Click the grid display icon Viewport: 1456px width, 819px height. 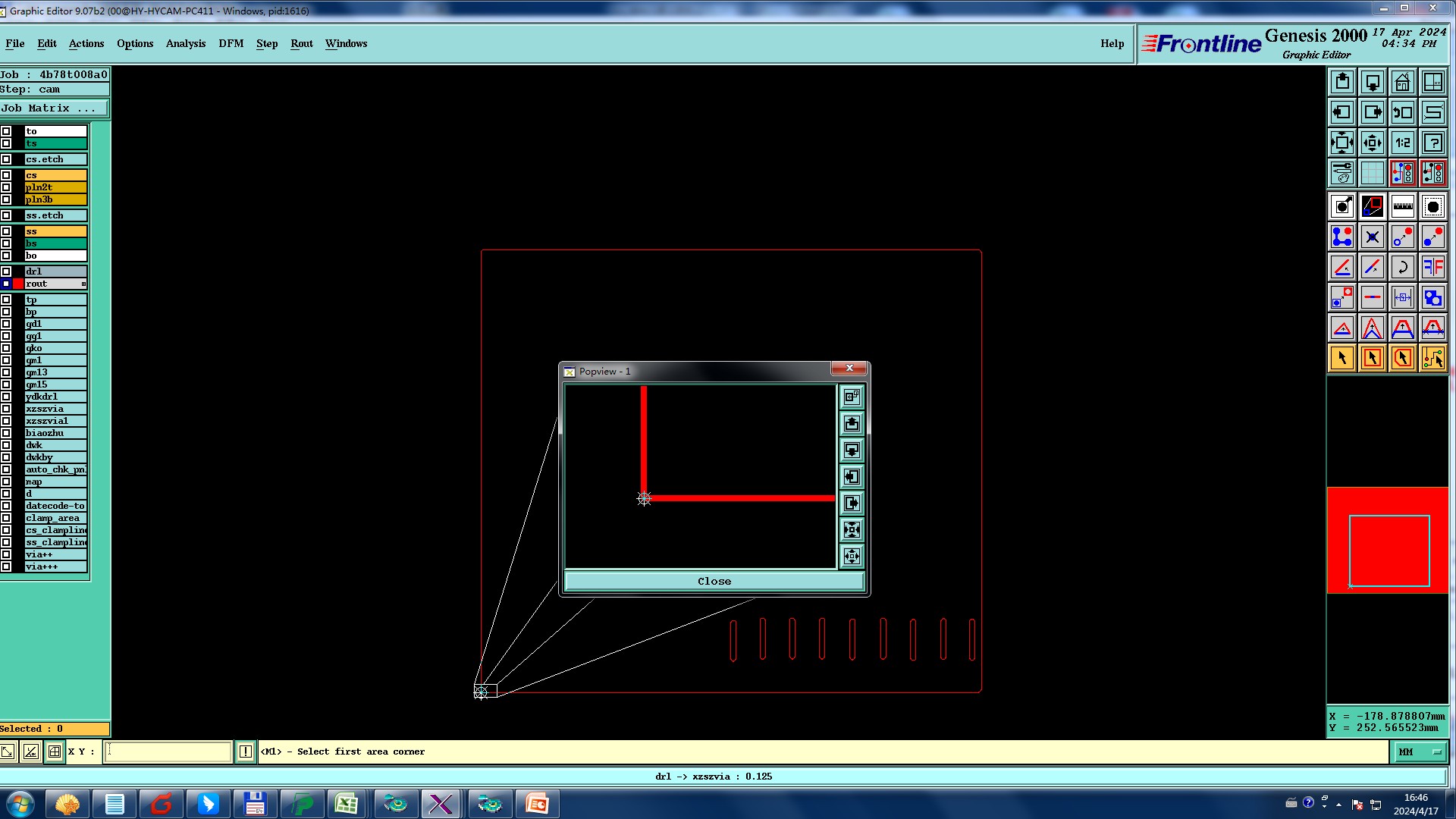[x=1372, y=173]
